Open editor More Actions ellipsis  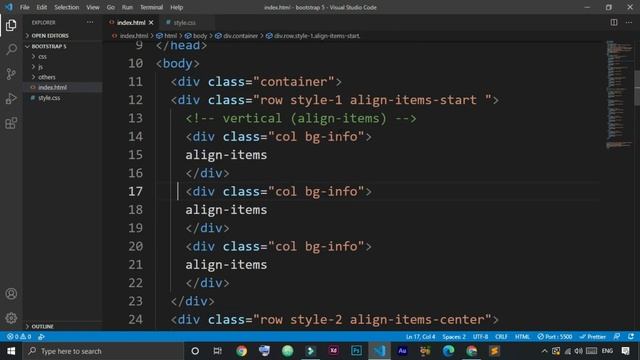click(x=629, y=22)
